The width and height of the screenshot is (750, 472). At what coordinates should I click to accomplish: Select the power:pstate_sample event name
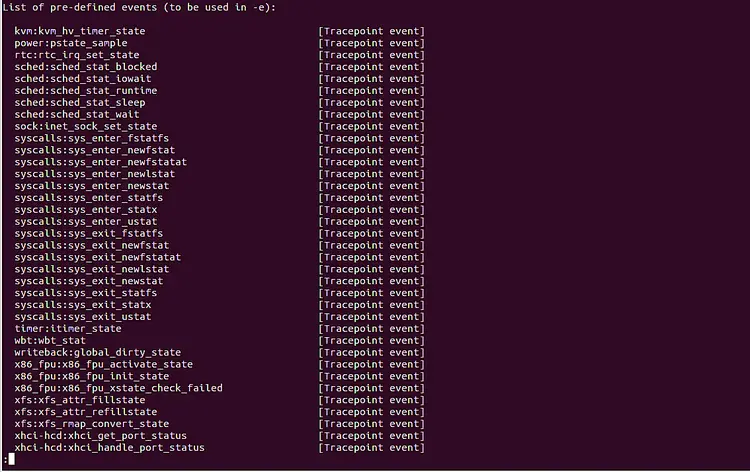pos(71,43)
